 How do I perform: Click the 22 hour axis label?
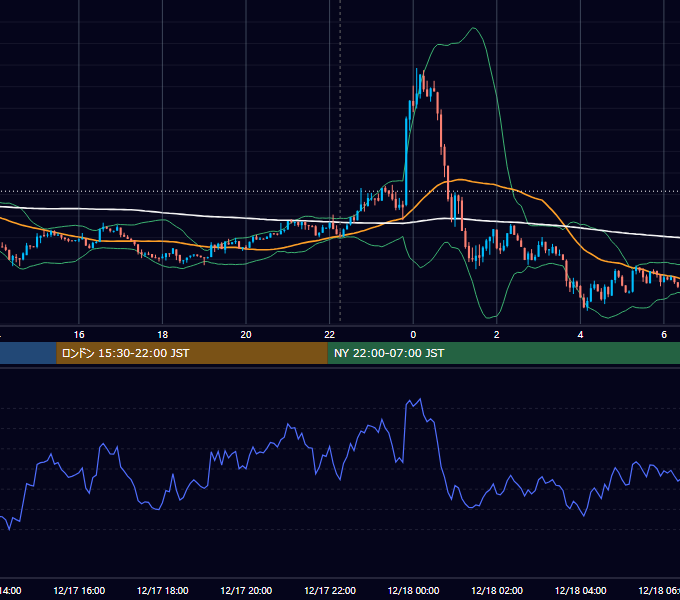(330, 334)
